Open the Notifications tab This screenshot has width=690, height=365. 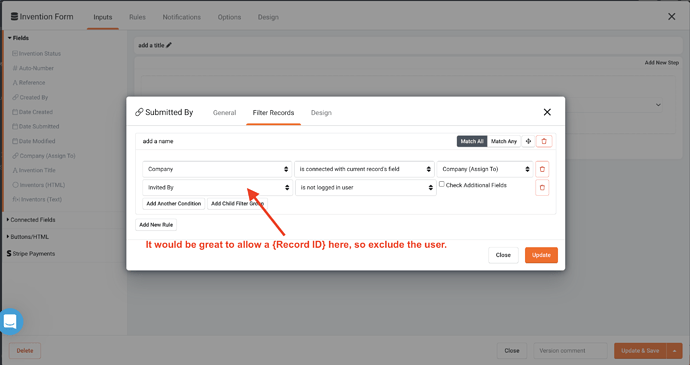pyautogui.click(x=182, y=17)
